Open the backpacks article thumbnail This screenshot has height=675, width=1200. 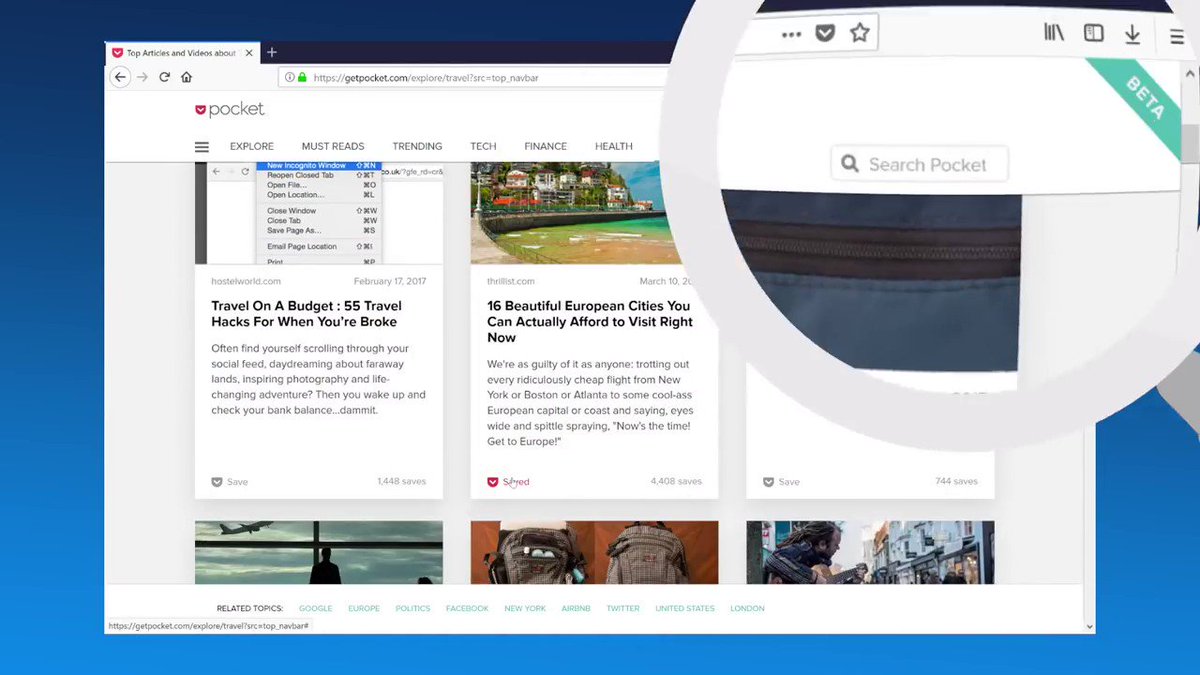click(x=595, y=552)
